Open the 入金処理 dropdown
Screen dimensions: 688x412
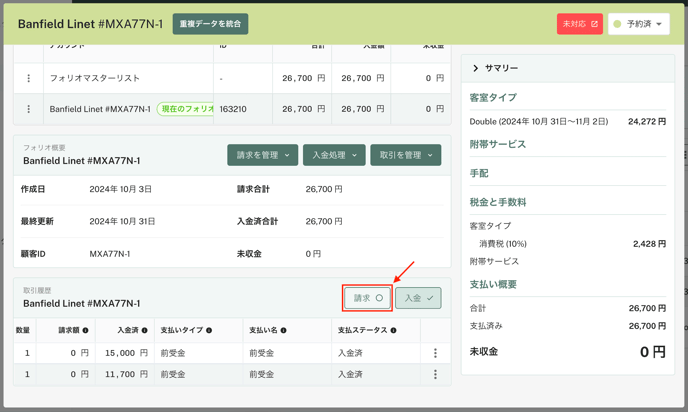[x=334, y=155]
